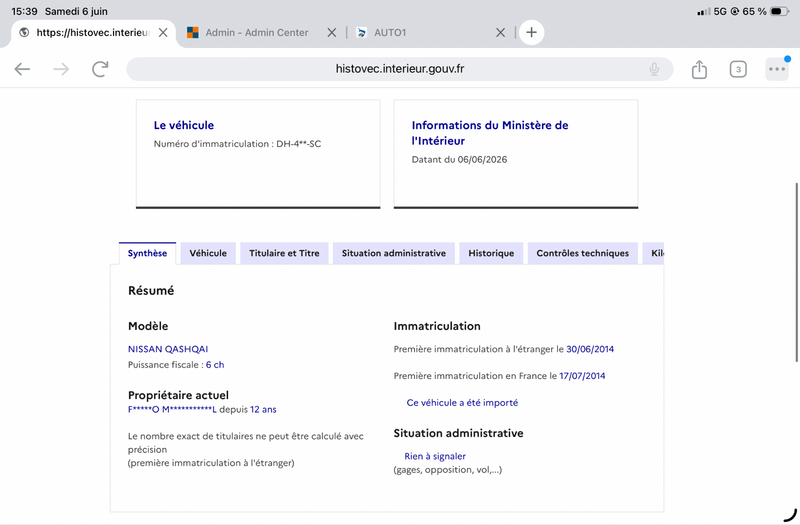The width and height of the screenshot is (800, 525).
Task: Click the browser forward arrow
Action: point(61,69)
